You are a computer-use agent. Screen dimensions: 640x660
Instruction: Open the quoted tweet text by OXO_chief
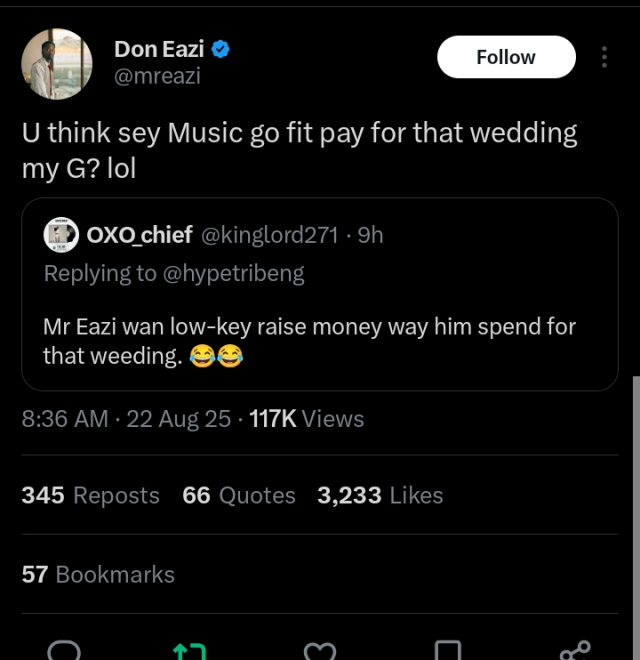click(x=309, y=341)
